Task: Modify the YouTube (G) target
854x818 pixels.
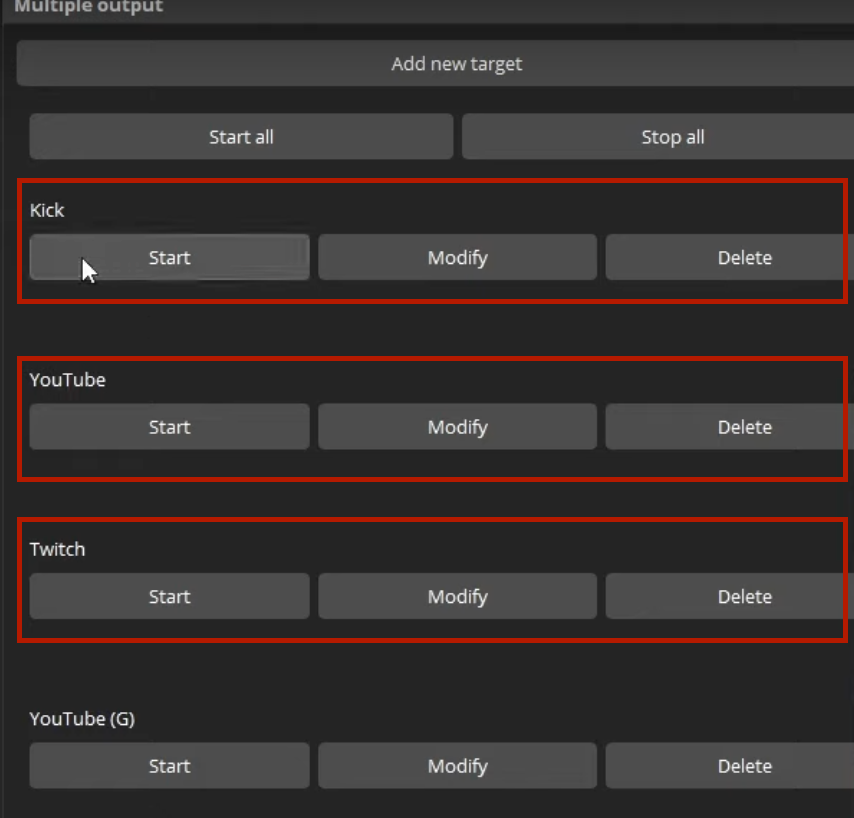Action: click(457, 766)
